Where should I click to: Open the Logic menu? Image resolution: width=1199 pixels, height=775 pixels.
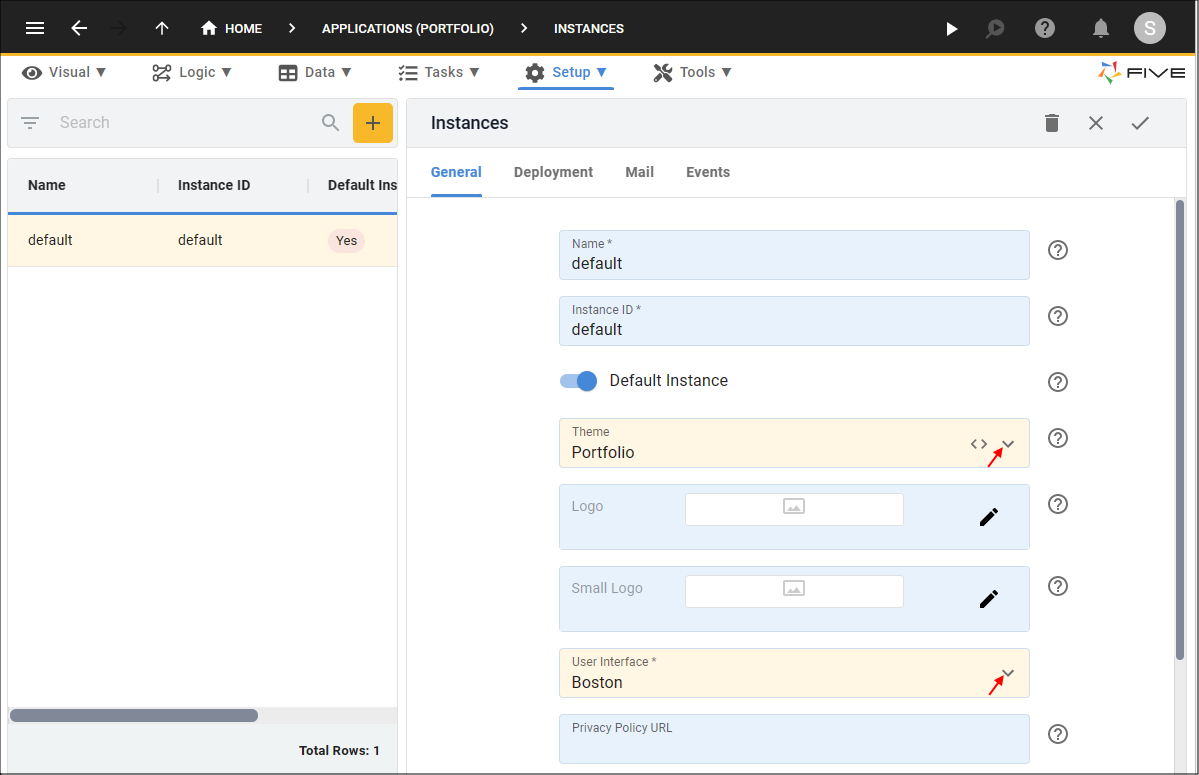[192, 73]
